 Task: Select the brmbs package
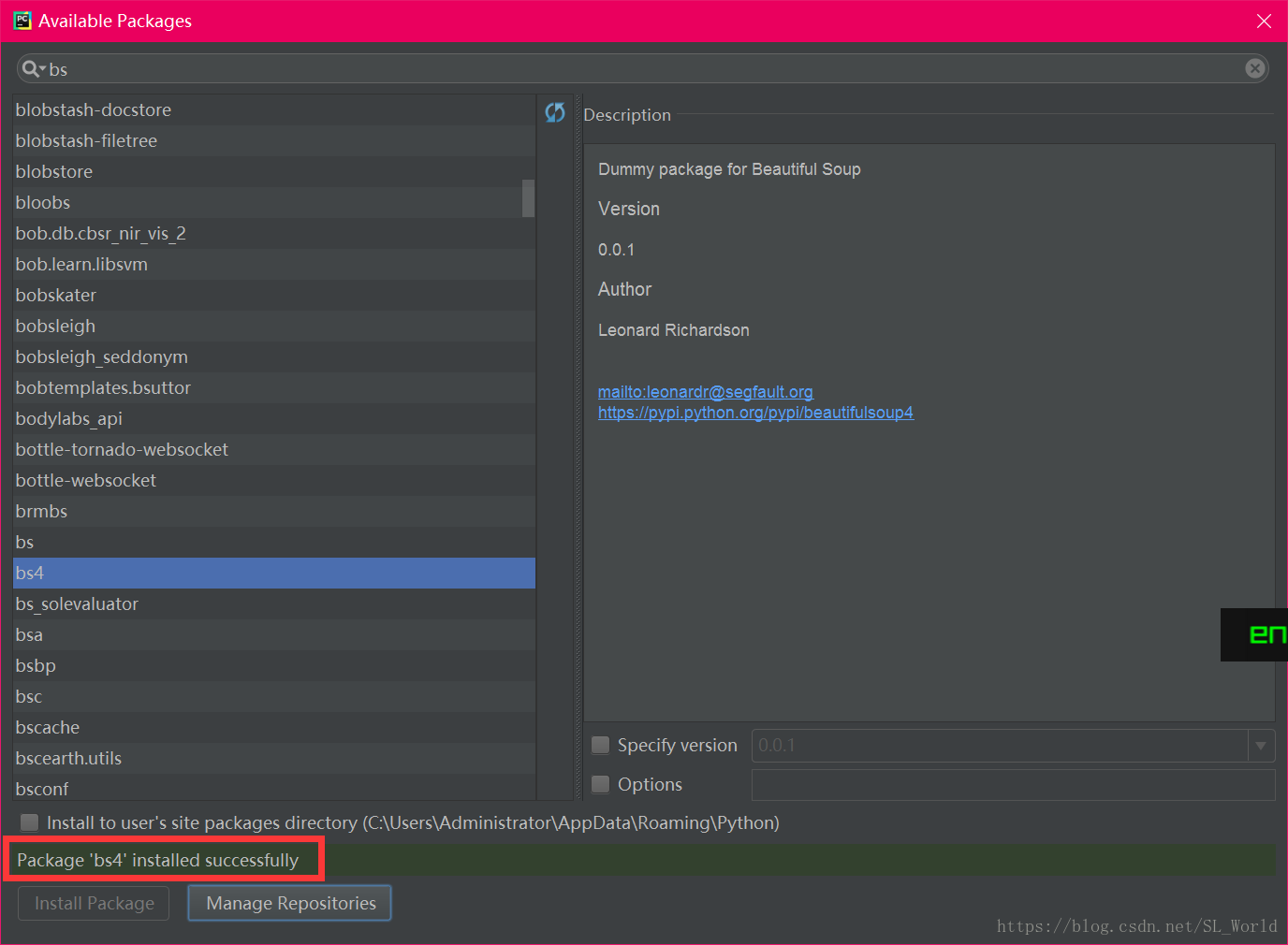[x=274, y=511]
